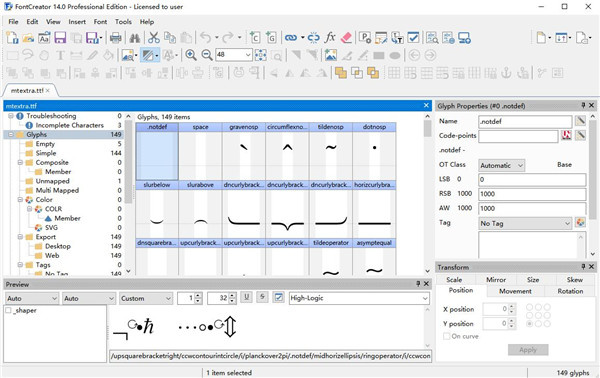Zoom out with the minus magnifier

point(207,55)
